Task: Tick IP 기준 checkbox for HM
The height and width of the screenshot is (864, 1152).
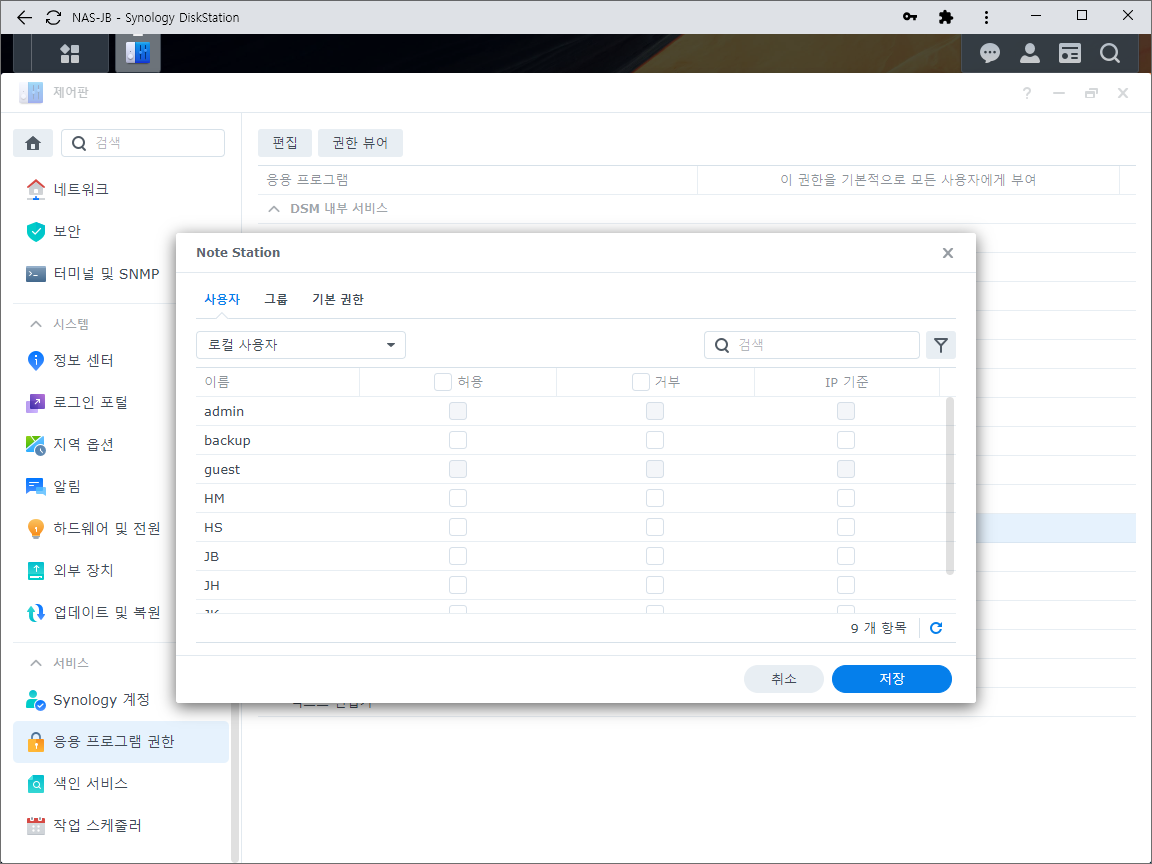Action: 846,498
